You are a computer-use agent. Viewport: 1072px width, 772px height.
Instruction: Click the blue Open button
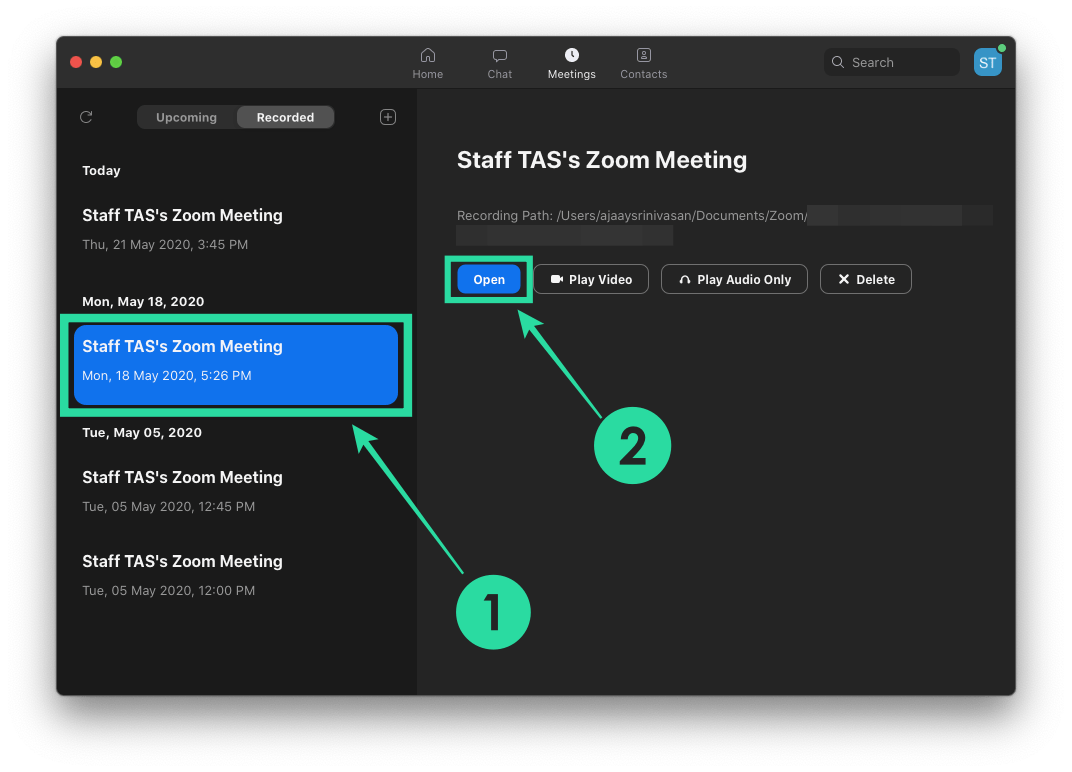489,279
